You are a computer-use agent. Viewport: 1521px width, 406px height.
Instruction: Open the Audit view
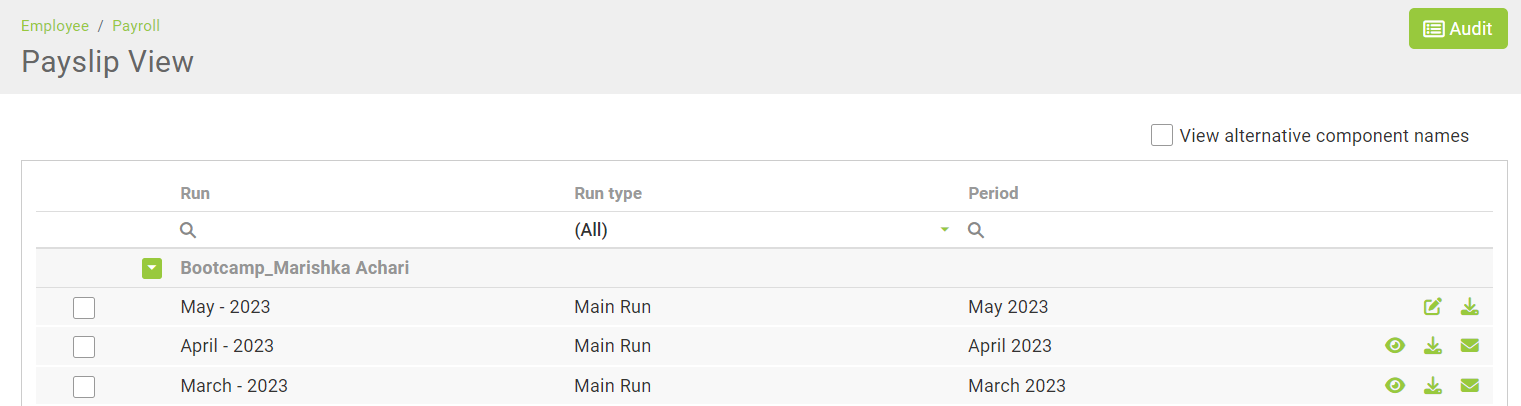1458,29
